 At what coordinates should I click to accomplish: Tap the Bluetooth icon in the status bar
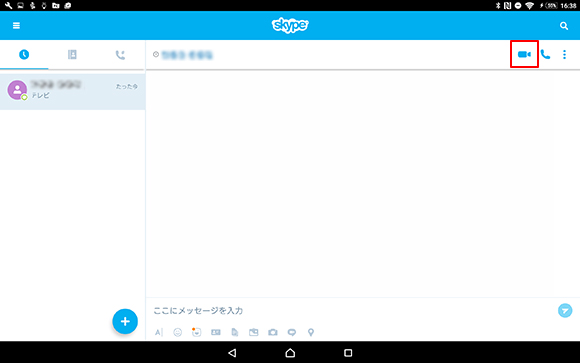(x=498, y=6)
